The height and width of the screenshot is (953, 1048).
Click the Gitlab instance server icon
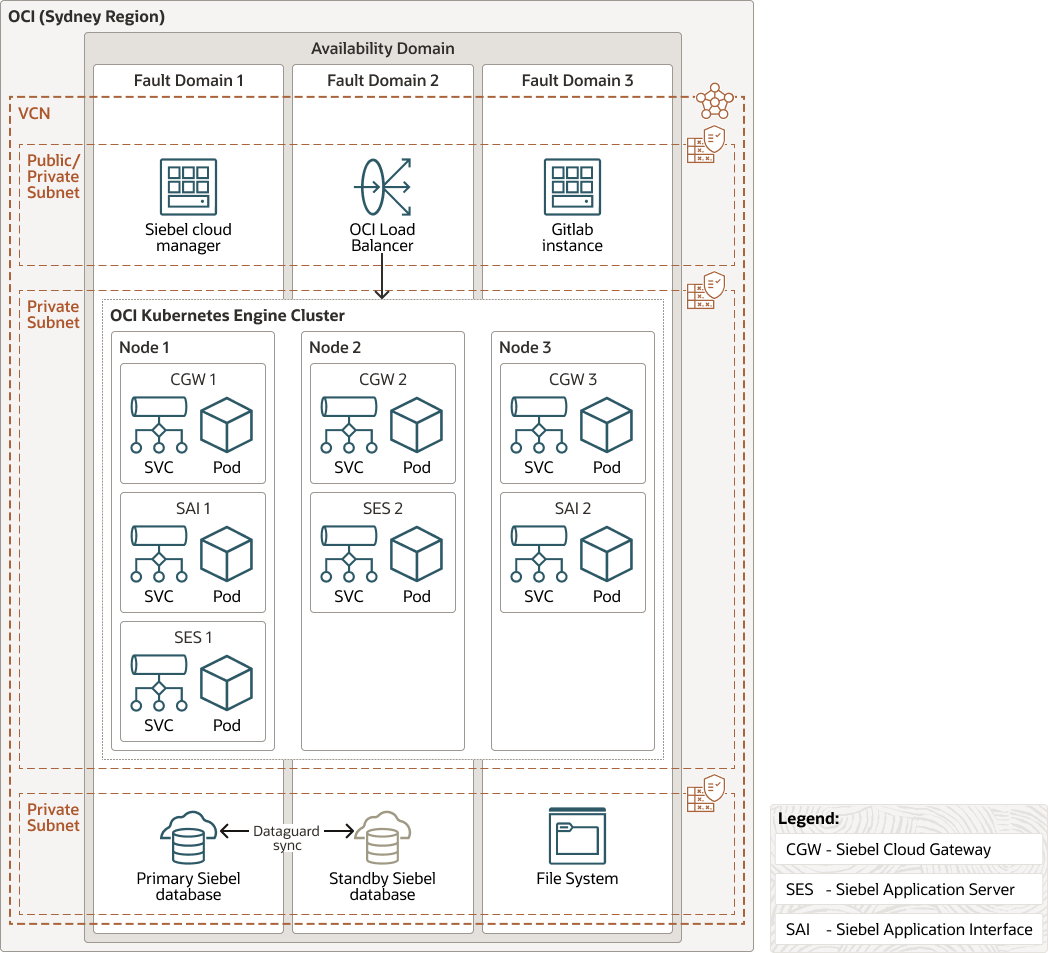tap(572, 187)
